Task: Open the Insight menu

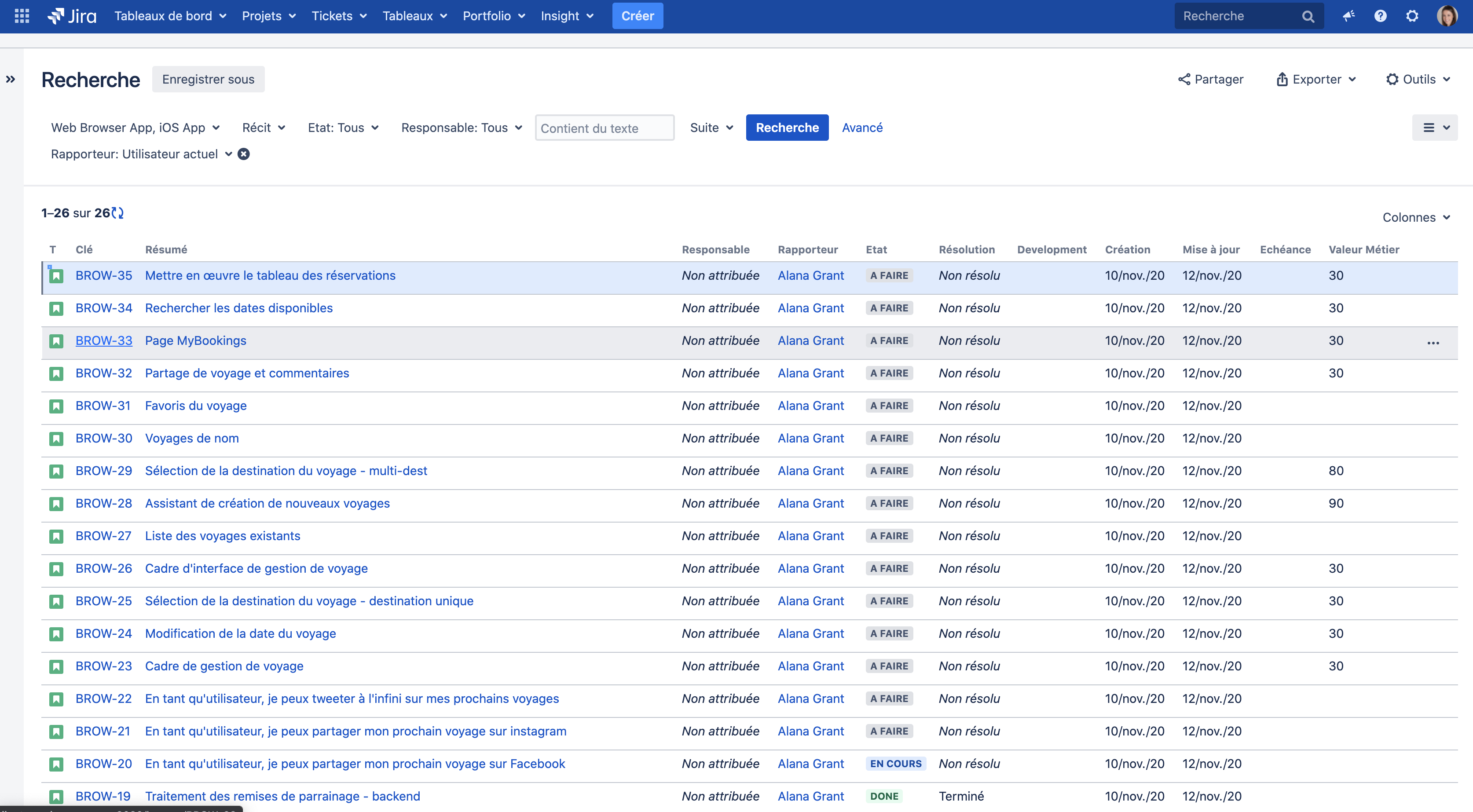Action: pos(567,16)
